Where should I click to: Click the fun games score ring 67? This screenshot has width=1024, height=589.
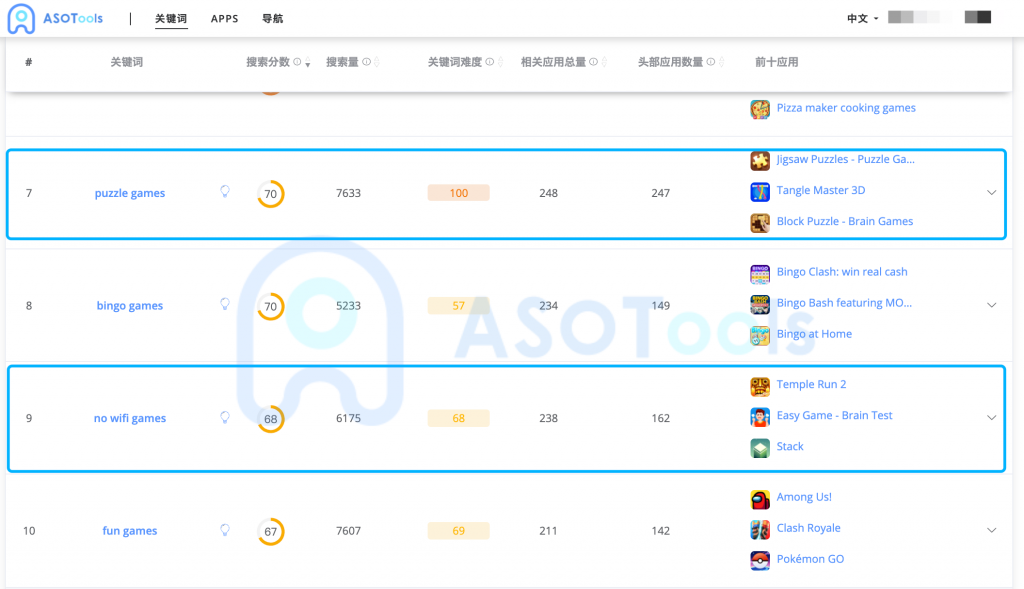(270, 532)
